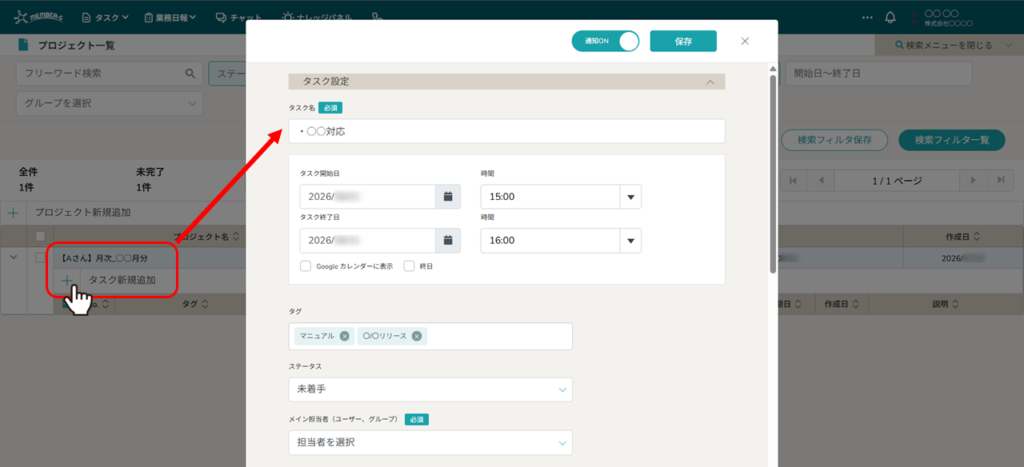
Task: Open the ナレッジパネル navigation item
Action: pyautogui.click(x=319, y=18)
